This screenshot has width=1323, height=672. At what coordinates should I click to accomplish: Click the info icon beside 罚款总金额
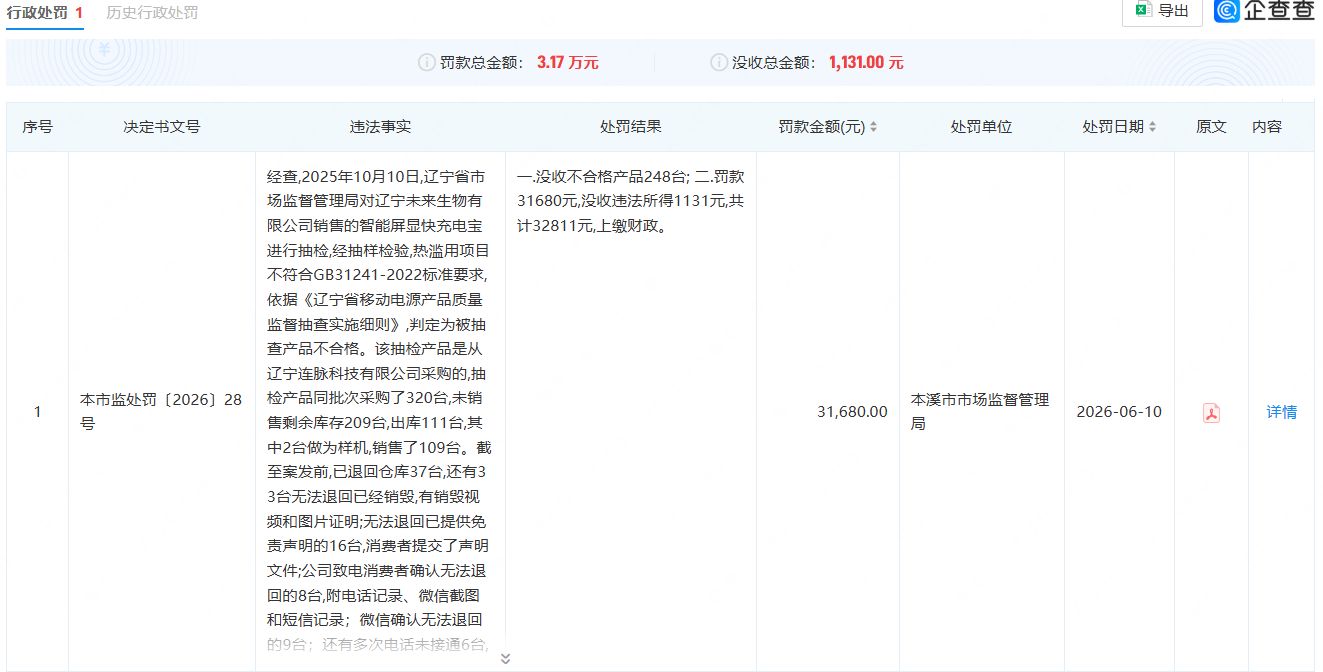(426, 62)
